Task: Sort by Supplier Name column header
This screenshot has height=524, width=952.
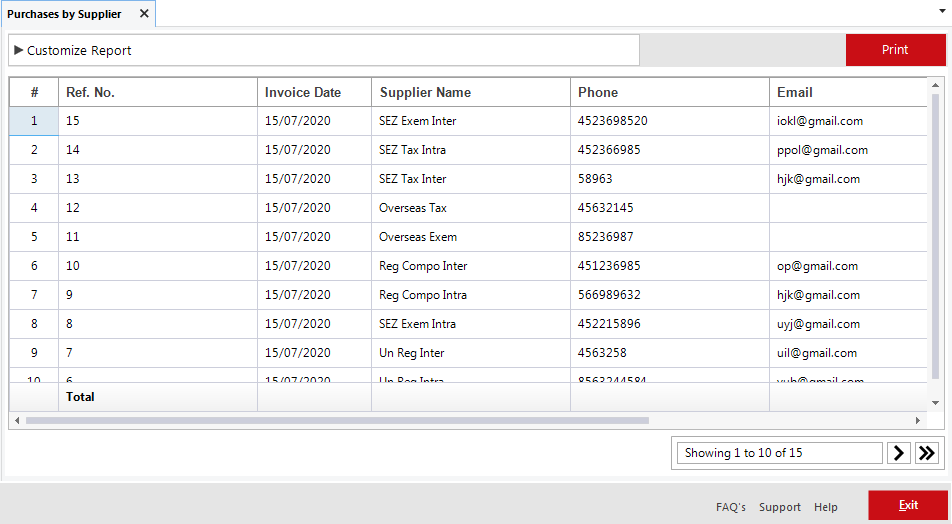Action: coord(425,92)
